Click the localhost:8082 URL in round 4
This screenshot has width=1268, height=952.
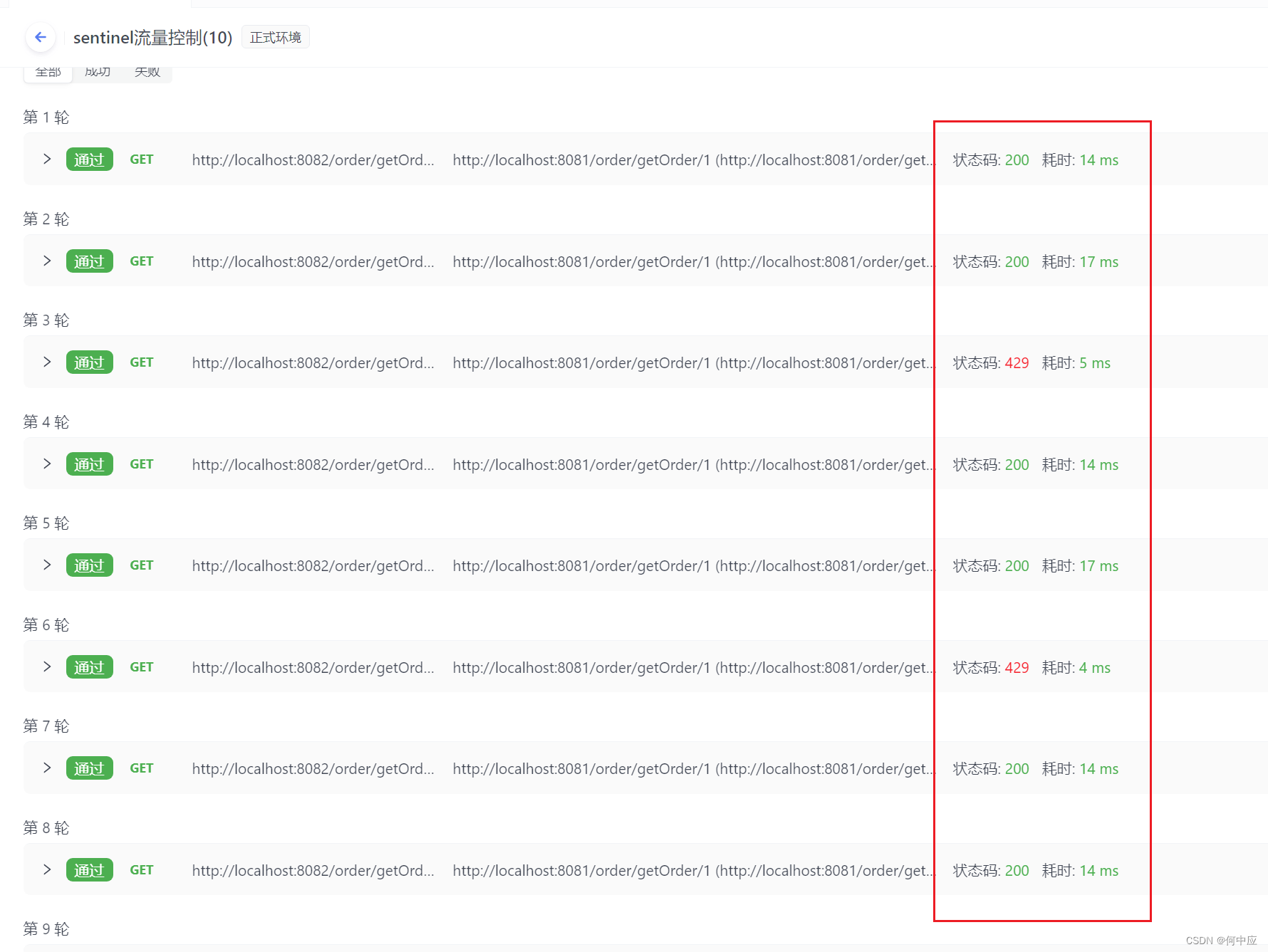313,465
